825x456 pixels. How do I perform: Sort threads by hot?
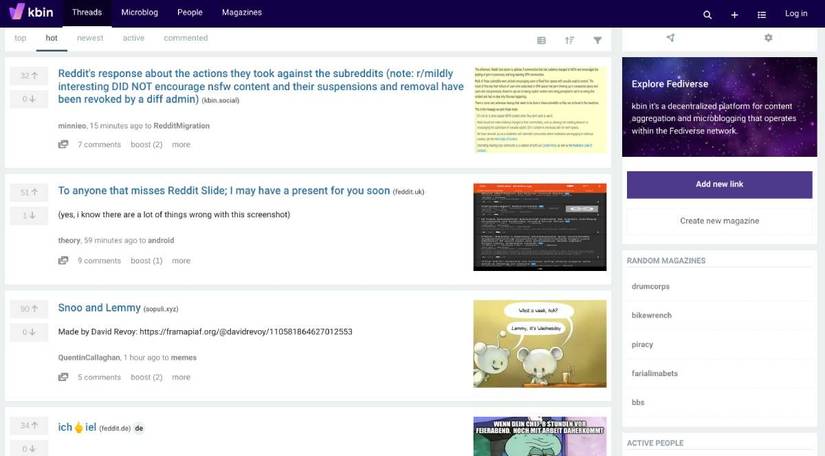pyautogui.click(x=52, y=38)
